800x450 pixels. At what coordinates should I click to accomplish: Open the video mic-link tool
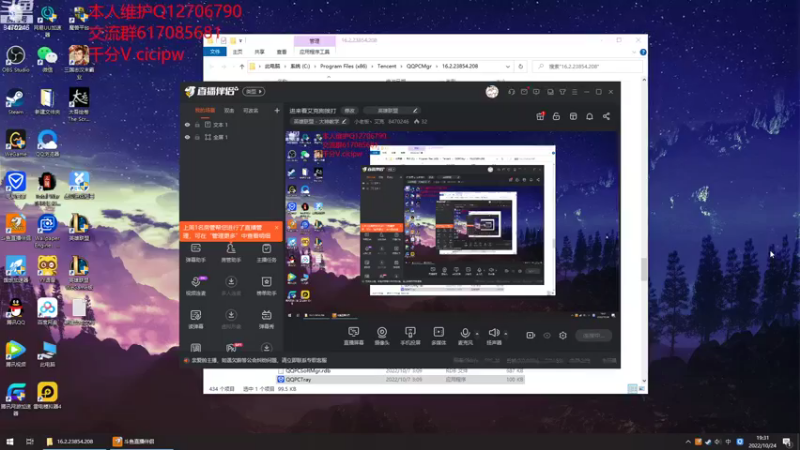point(196,286)
